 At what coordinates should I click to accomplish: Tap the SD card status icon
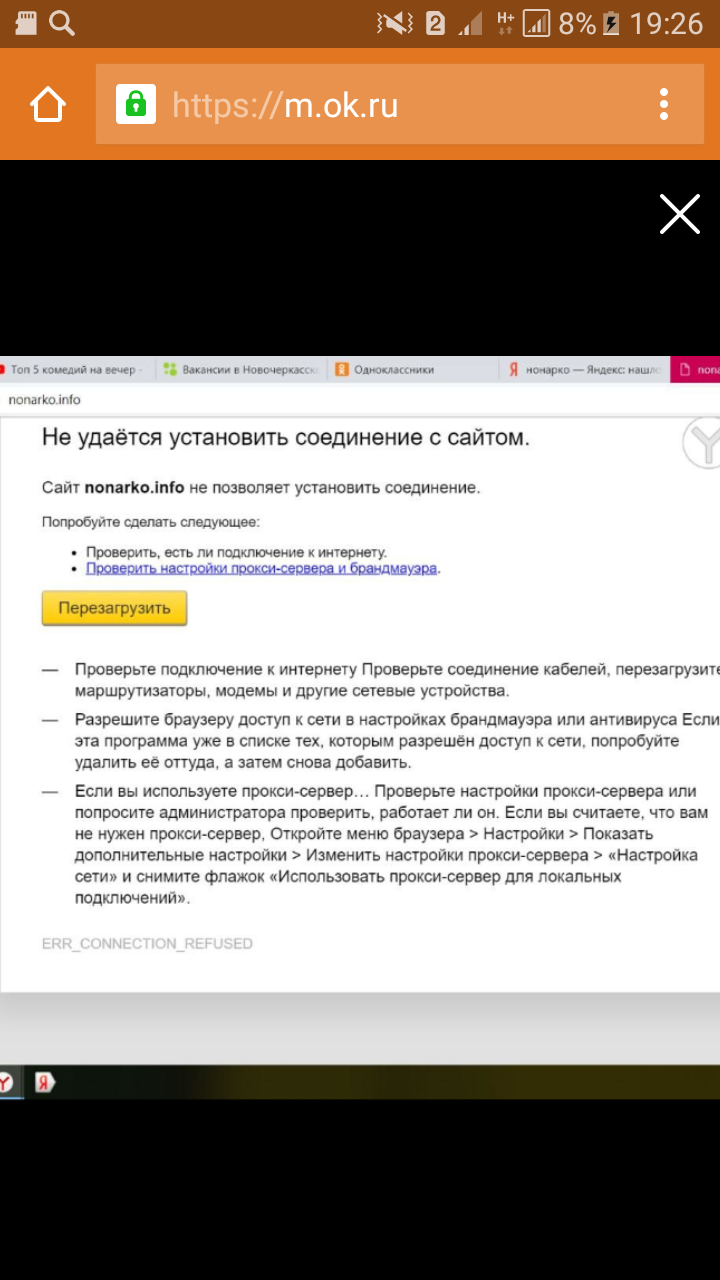pos(25,23)
